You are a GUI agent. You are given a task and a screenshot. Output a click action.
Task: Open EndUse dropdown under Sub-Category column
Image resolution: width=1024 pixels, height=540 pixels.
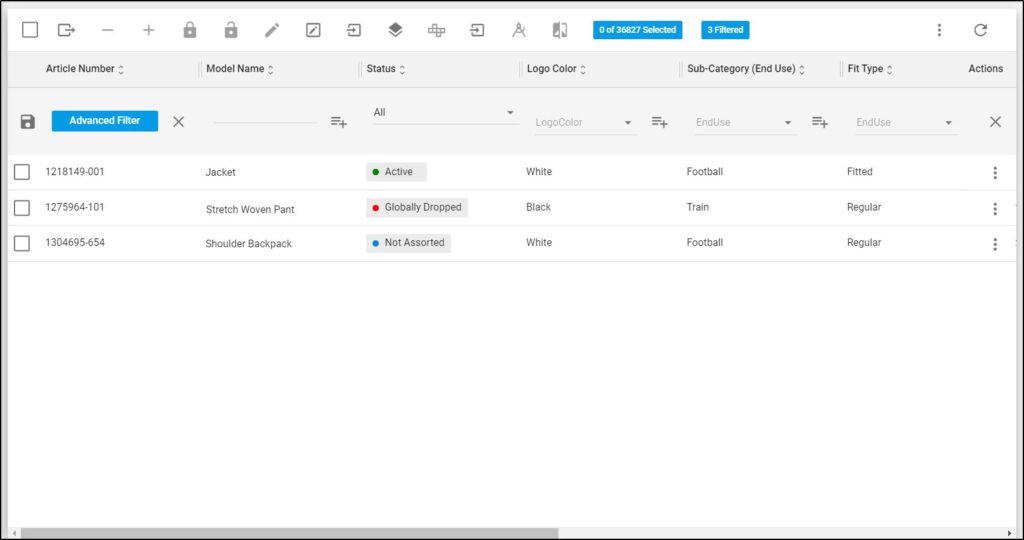745,122
